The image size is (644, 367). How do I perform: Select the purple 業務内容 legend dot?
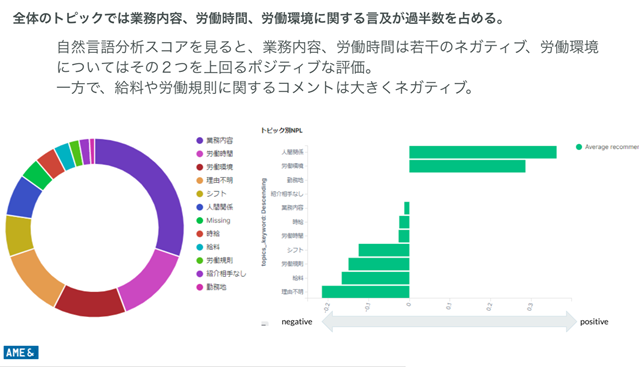tap(200, 140)
